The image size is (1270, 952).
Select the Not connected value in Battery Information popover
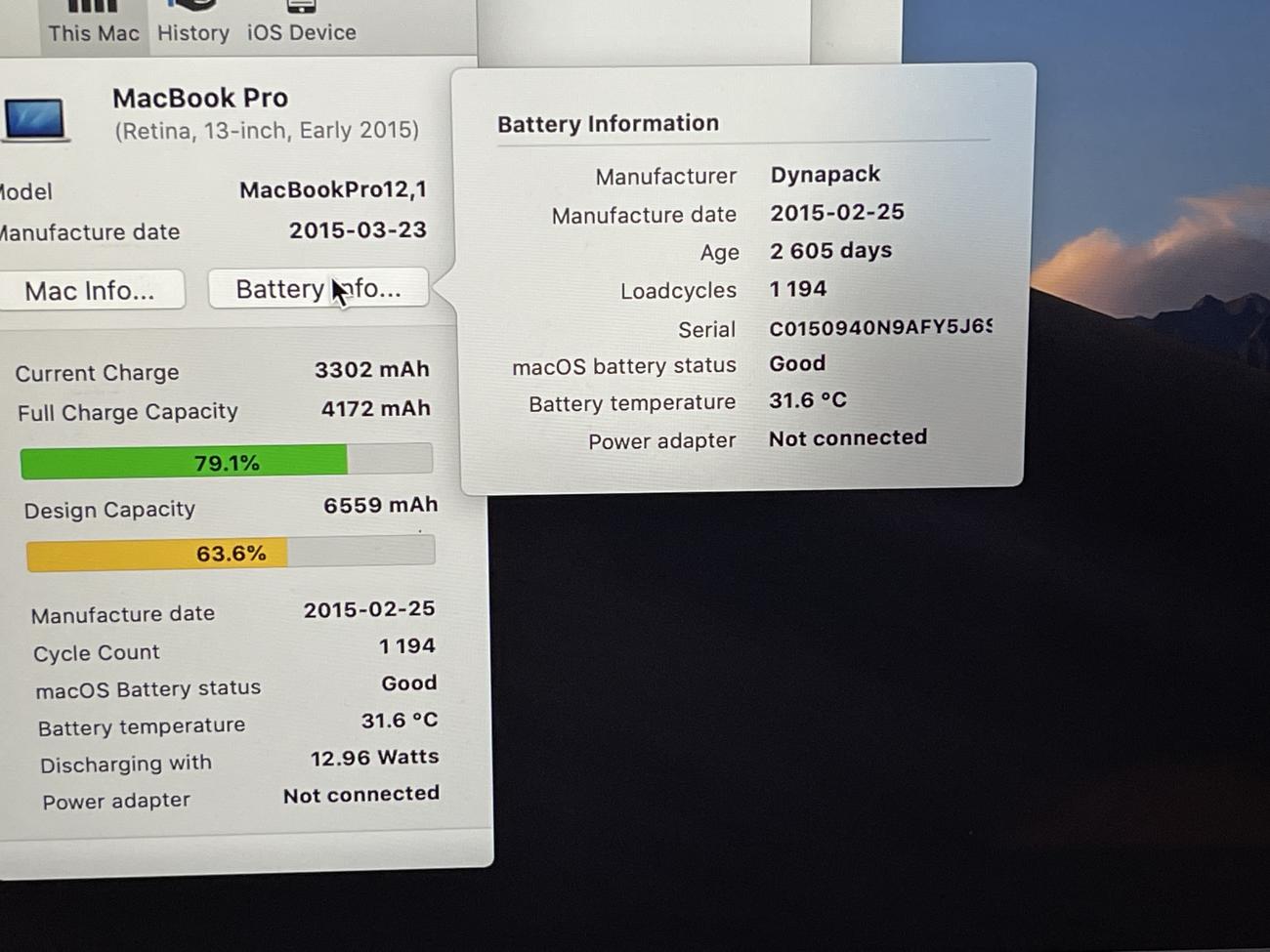pos(848,437)
